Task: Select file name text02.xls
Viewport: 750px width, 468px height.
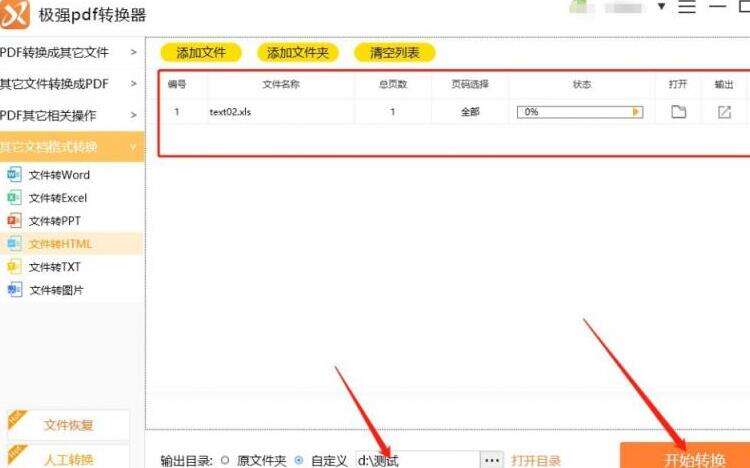Action: coord(230,112)
